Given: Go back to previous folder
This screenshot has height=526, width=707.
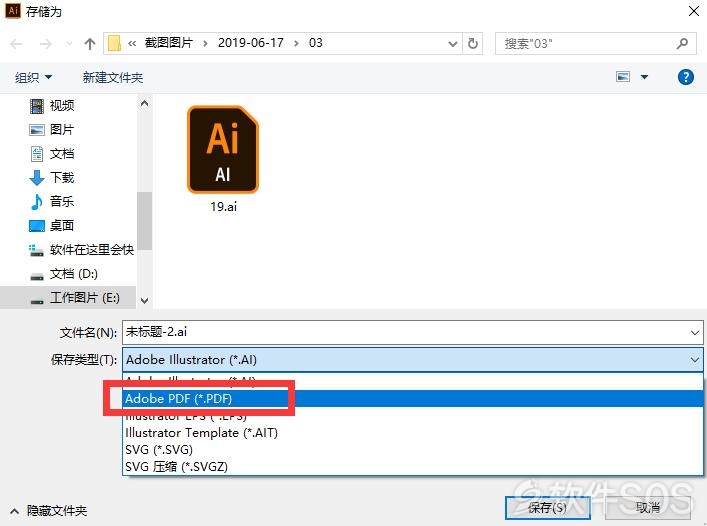Looking at the screenshot, I should point(16,44).
